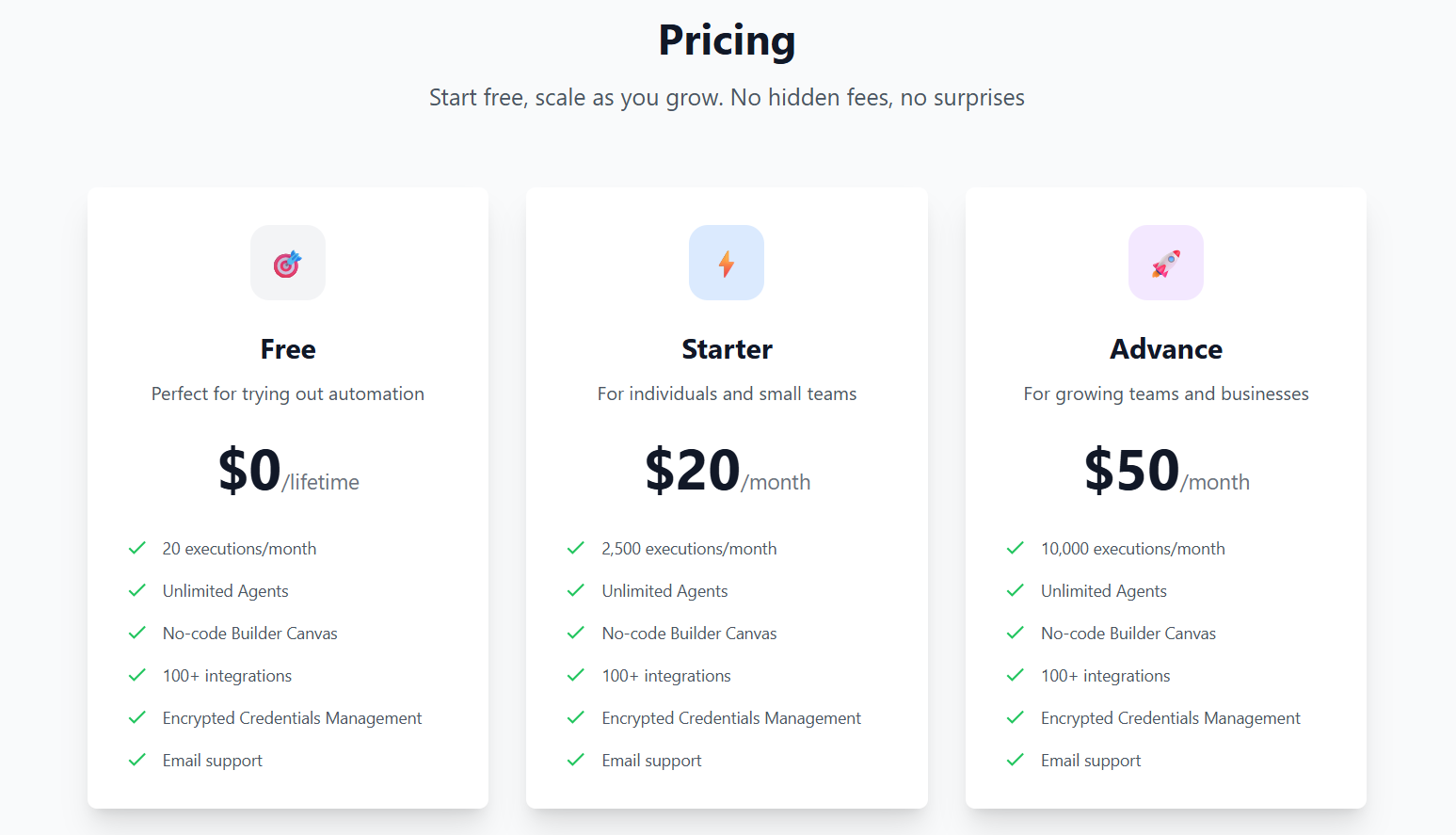Viewport: 1456px width, 835px height.
Task: Click checkmark beside 2,500 executions/month
Action: (x=576, y=548)
